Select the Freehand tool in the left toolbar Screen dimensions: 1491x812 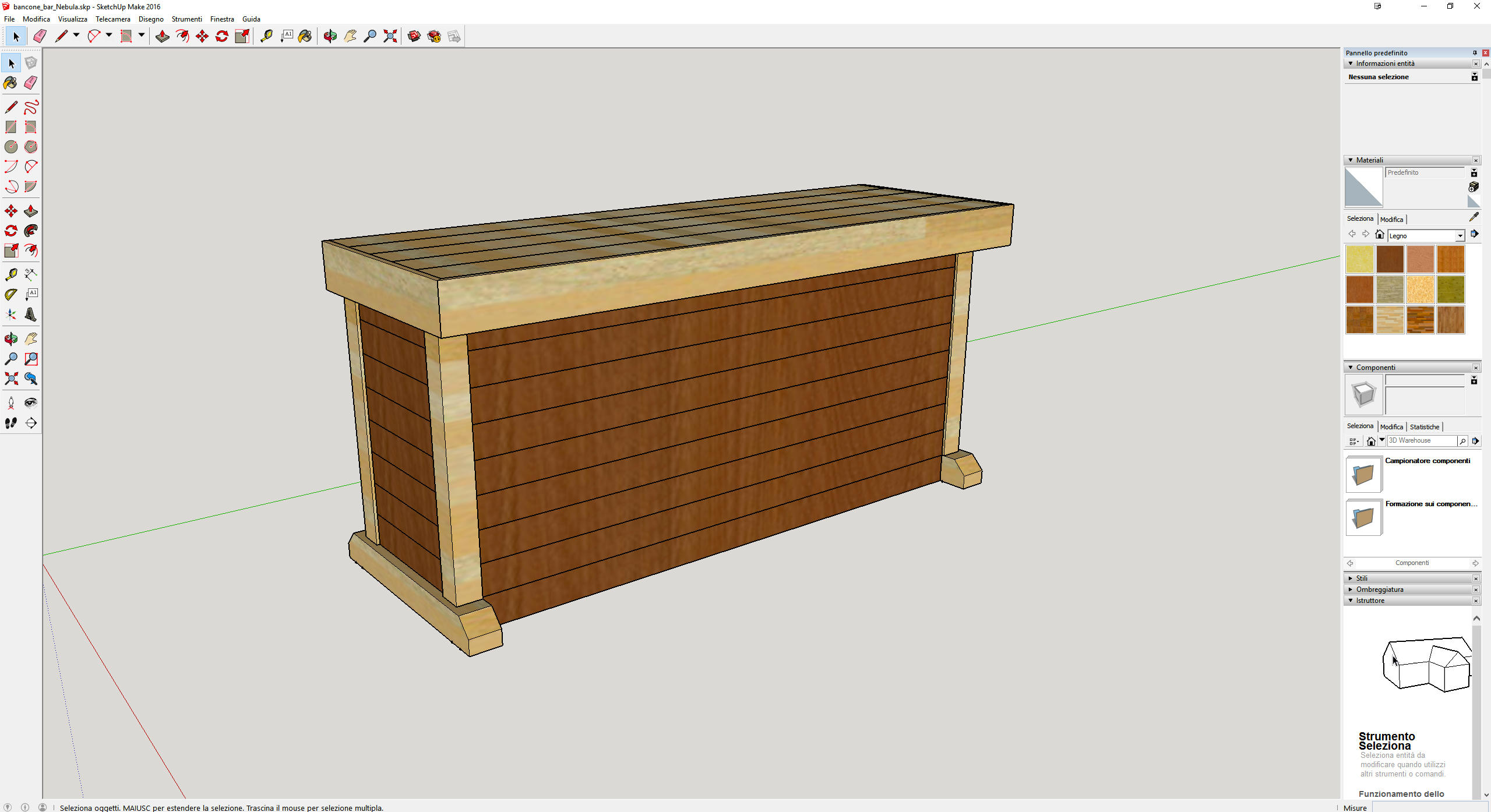(x=31, y=107)
